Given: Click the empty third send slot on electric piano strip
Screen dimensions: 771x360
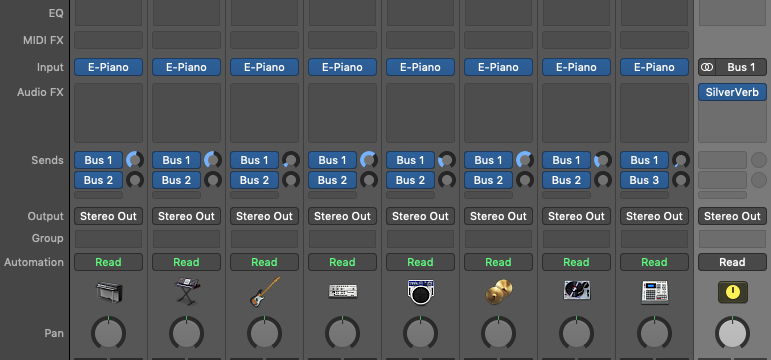Looking at the screenshot, I should [98, 195].
